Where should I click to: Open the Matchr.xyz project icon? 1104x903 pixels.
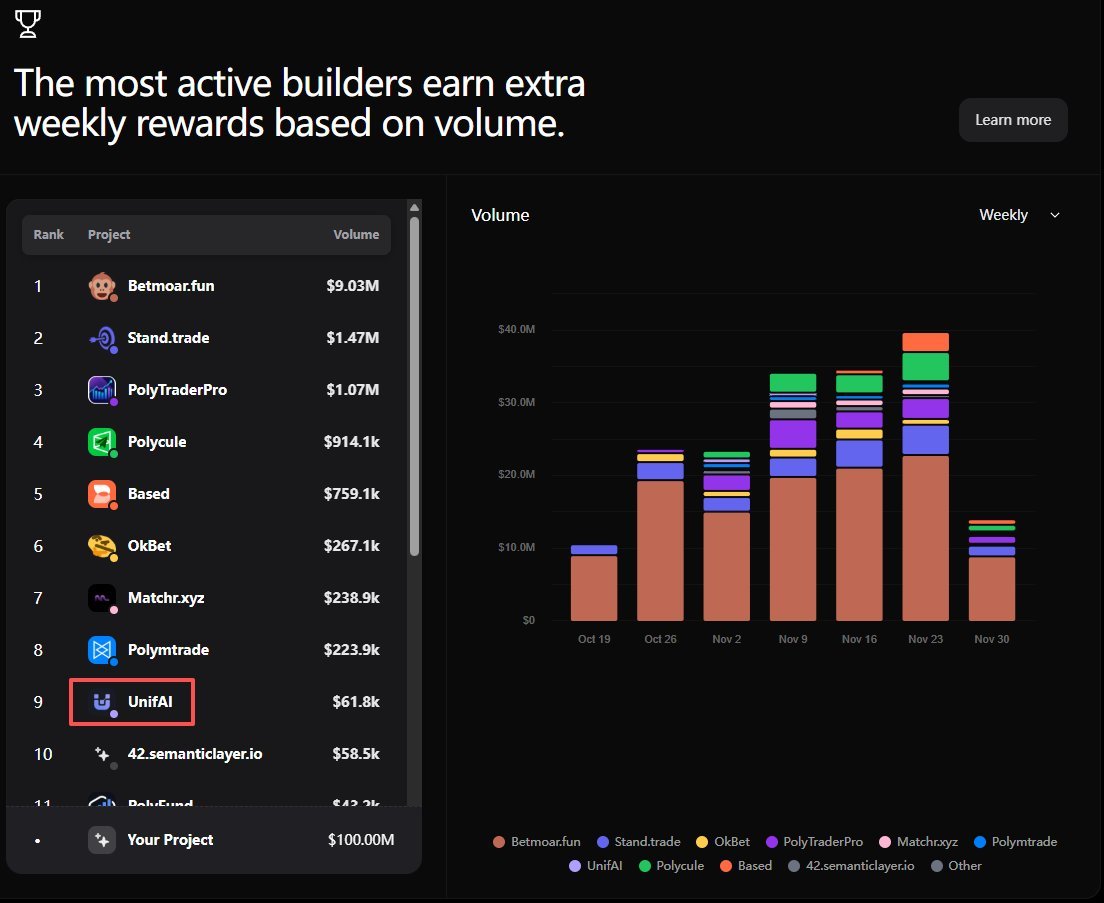click(102, 598)
